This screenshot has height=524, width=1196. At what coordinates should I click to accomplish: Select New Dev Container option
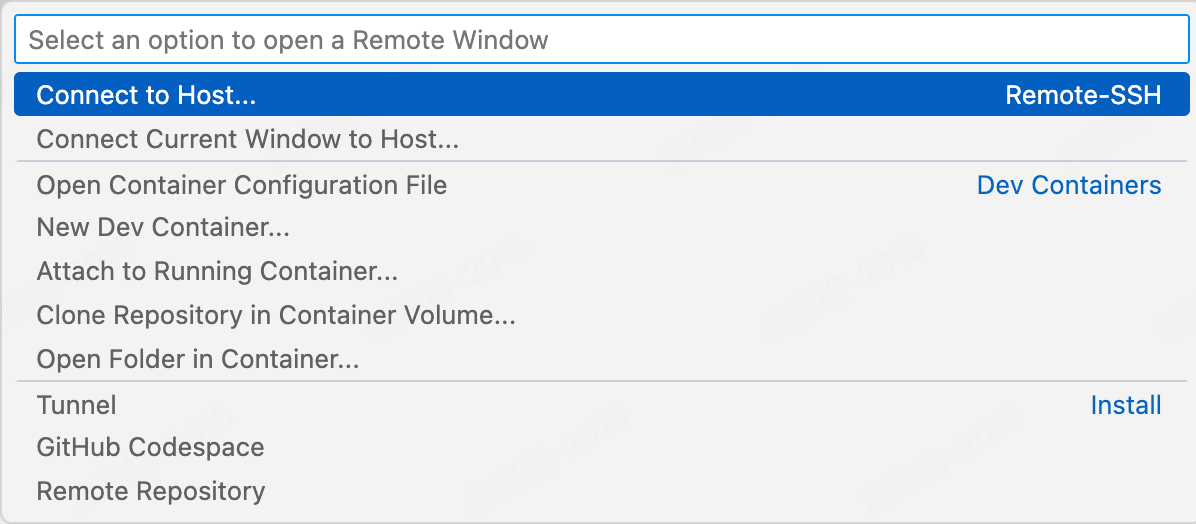pos(163,228)
